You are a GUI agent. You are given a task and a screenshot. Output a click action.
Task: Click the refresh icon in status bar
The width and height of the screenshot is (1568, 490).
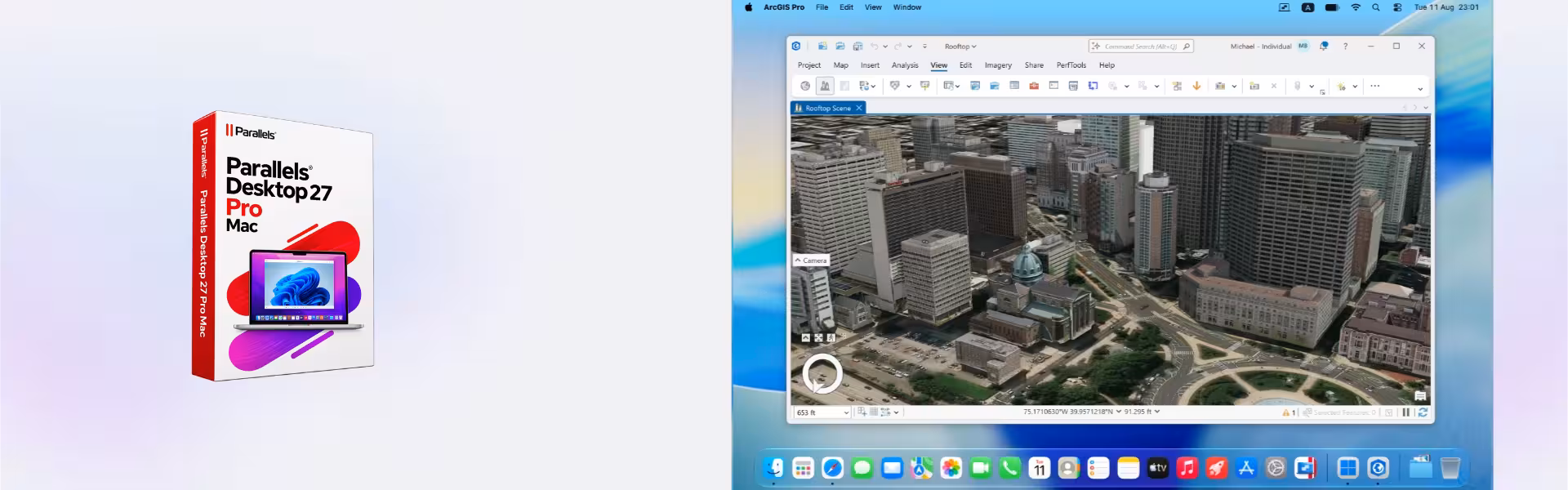pyautogui.click(x=1423, y=412)
